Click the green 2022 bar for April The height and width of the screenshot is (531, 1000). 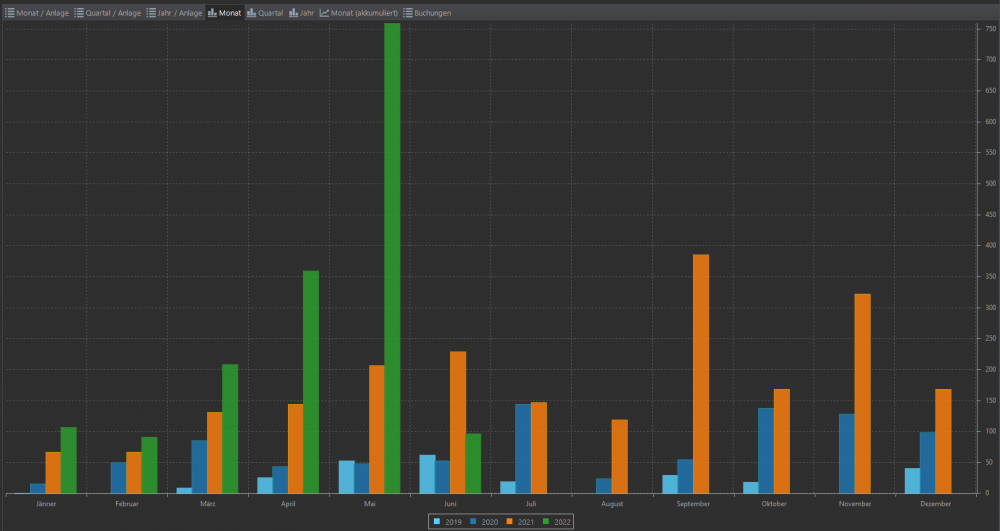pos(311,382)
